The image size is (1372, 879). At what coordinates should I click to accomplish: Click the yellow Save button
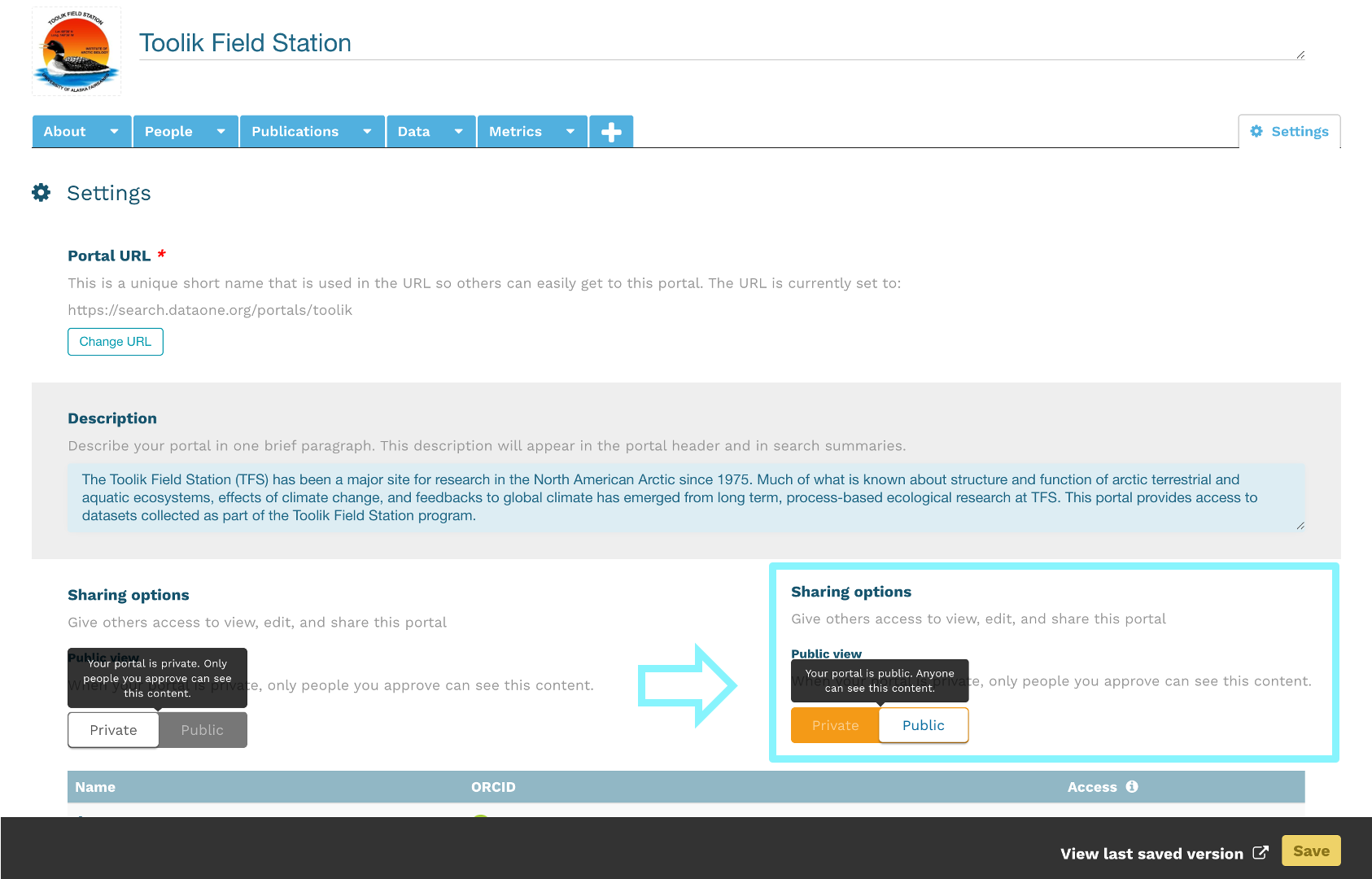point(1311,851)
